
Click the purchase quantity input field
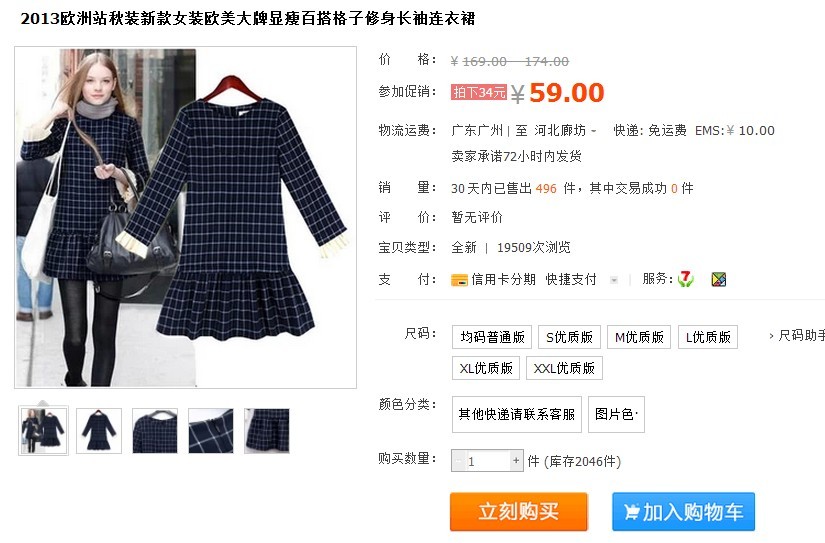pyautogui.click(x=487, y=461)
